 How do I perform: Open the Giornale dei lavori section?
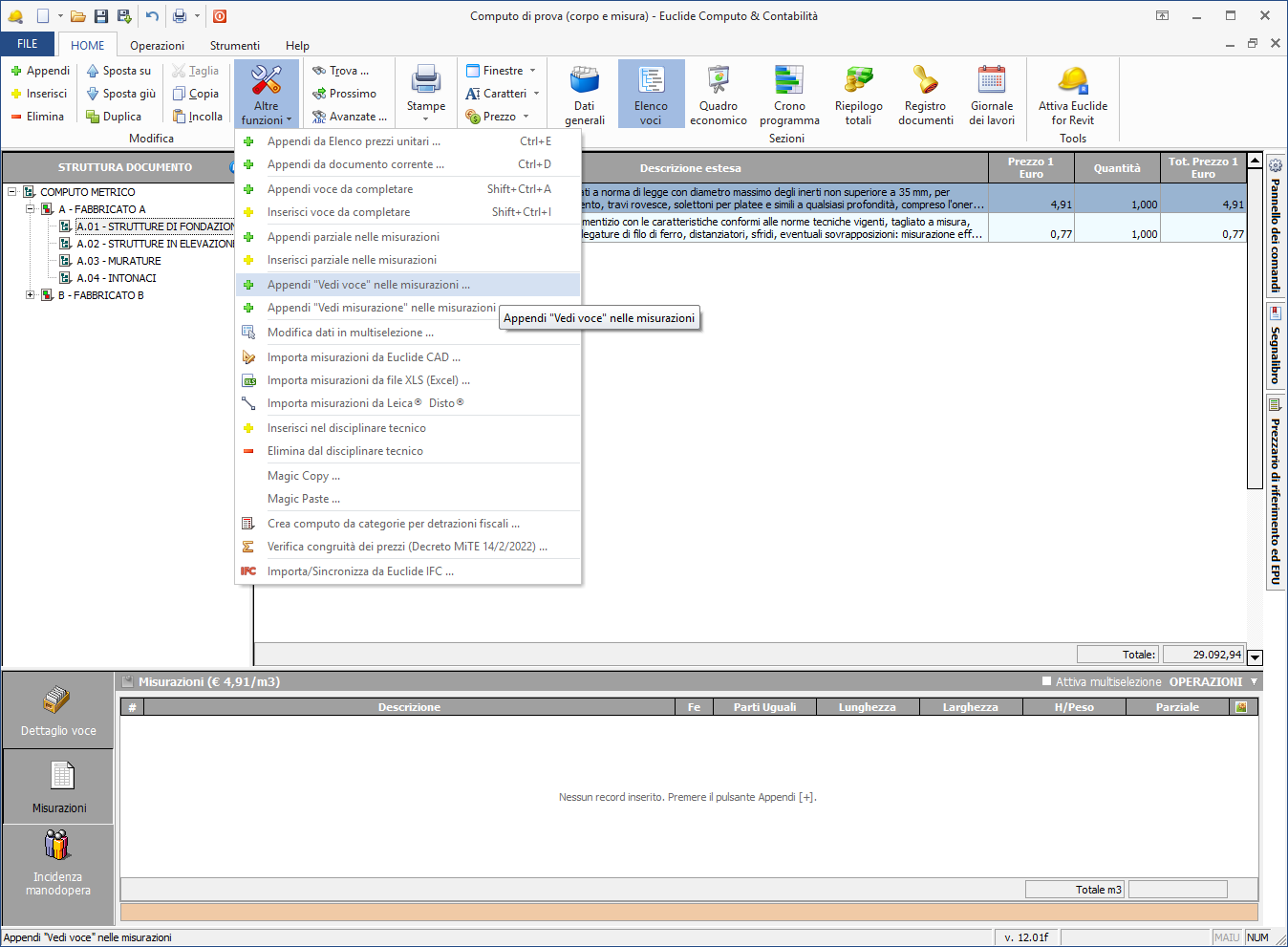992,95
